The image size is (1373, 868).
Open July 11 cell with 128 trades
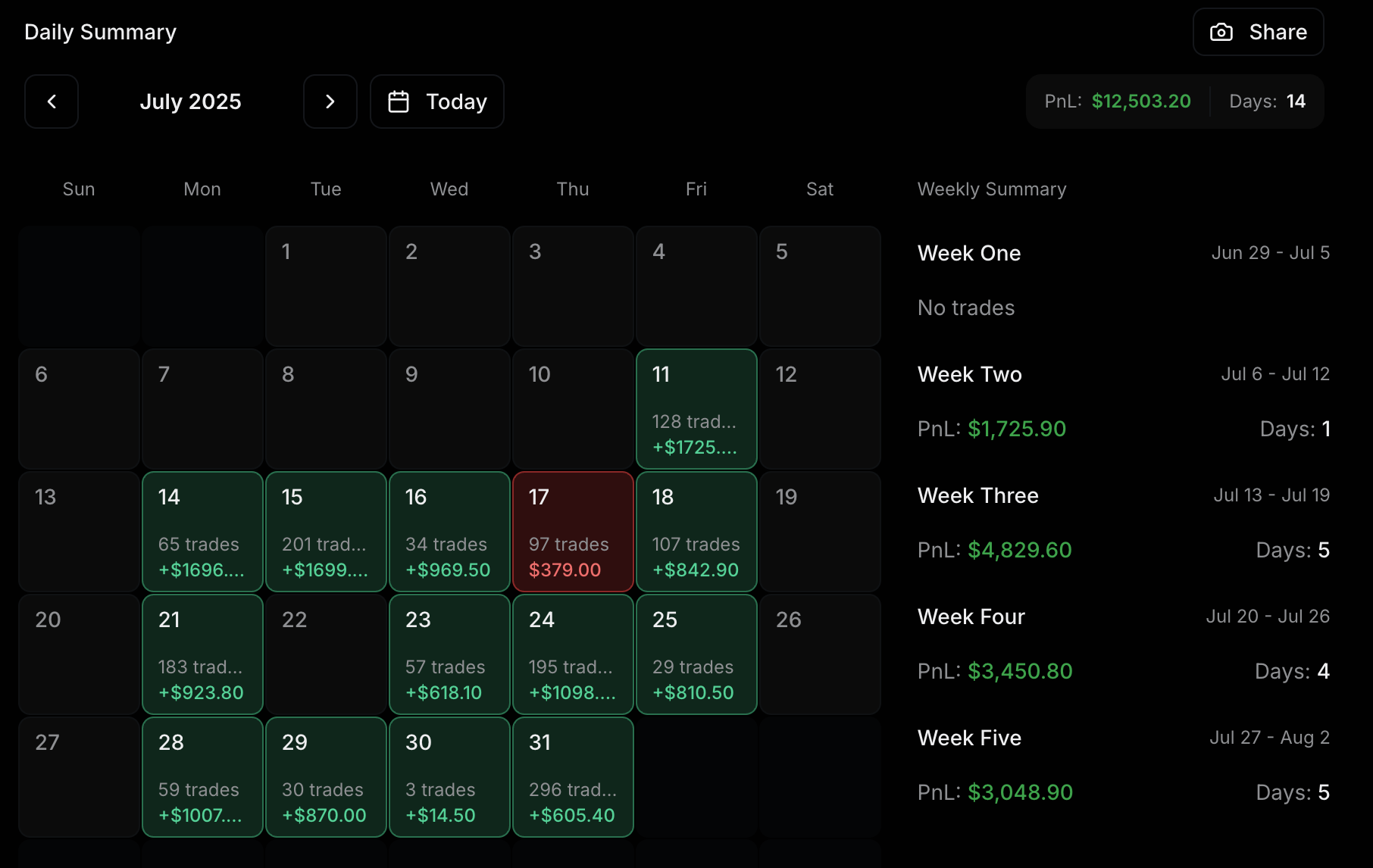pyautogui.click(x=696, y=409)
